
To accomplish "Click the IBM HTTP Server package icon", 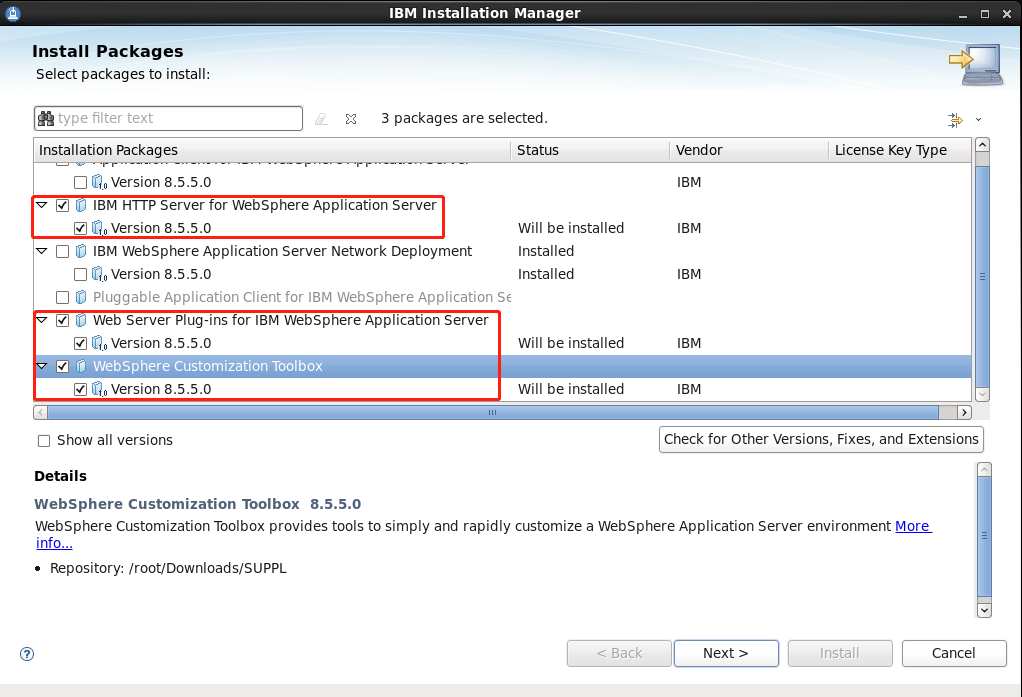I will [x=81, y=205].
